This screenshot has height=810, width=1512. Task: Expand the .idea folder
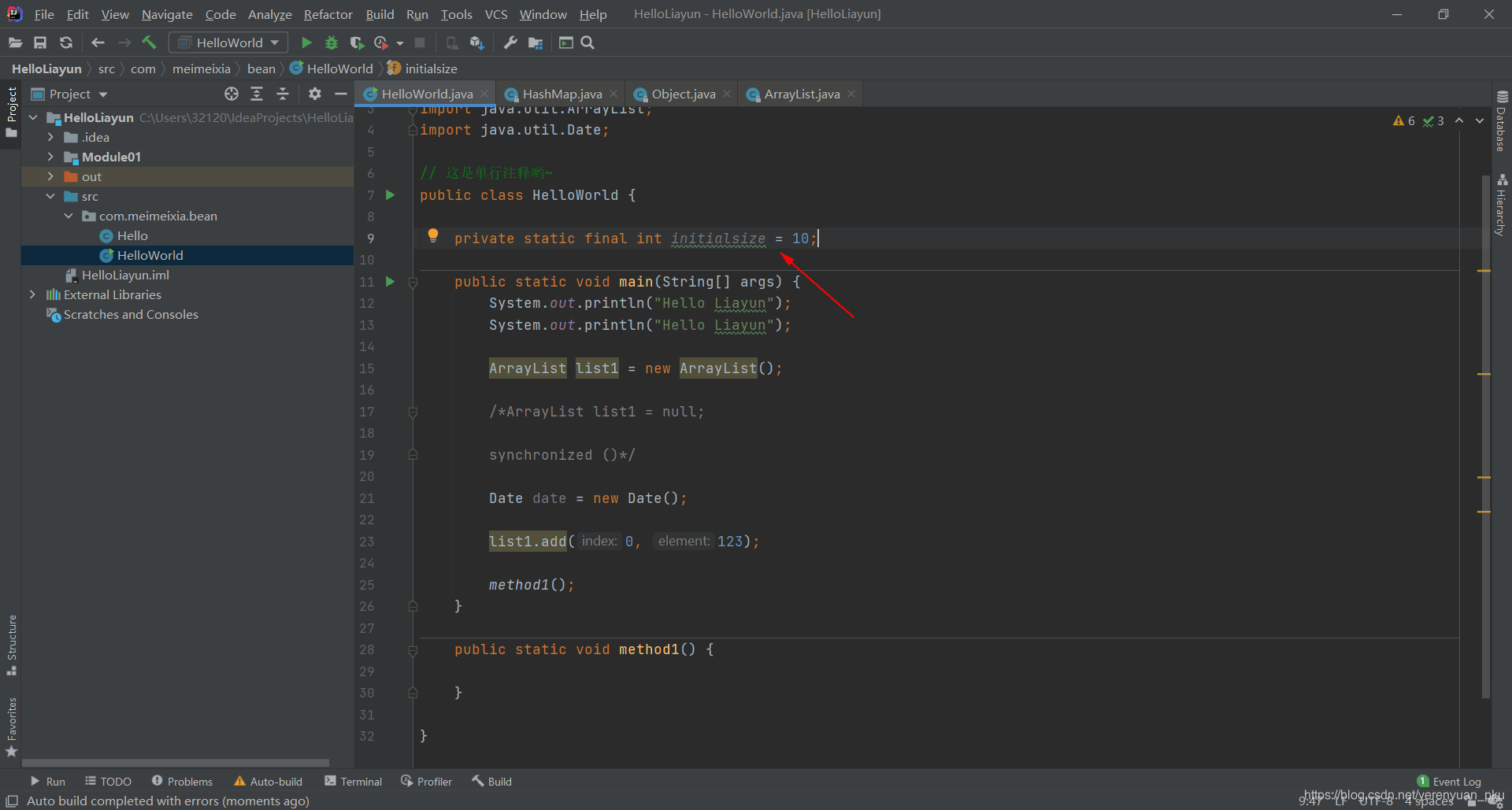coord(50,137)
